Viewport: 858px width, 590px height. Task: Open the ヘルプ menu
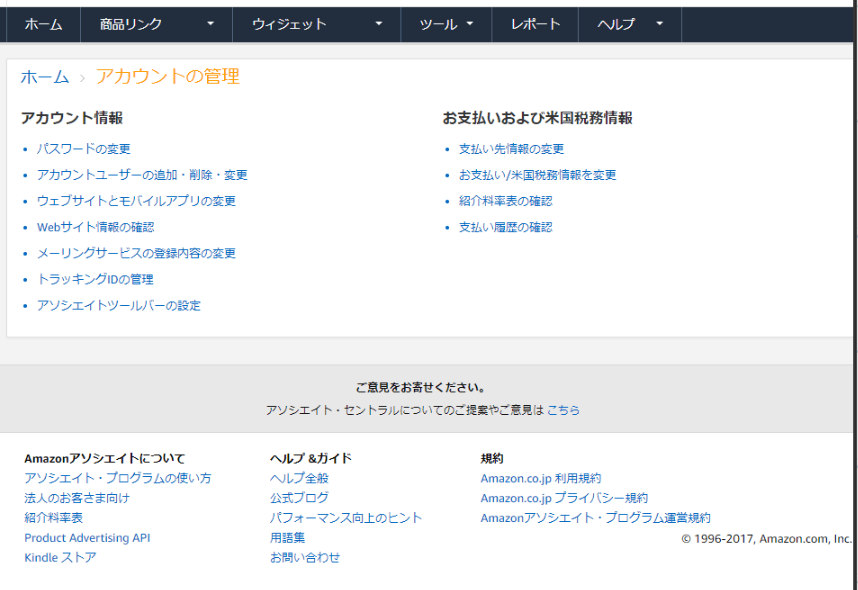pyautogui.click(x=616, y=25)
